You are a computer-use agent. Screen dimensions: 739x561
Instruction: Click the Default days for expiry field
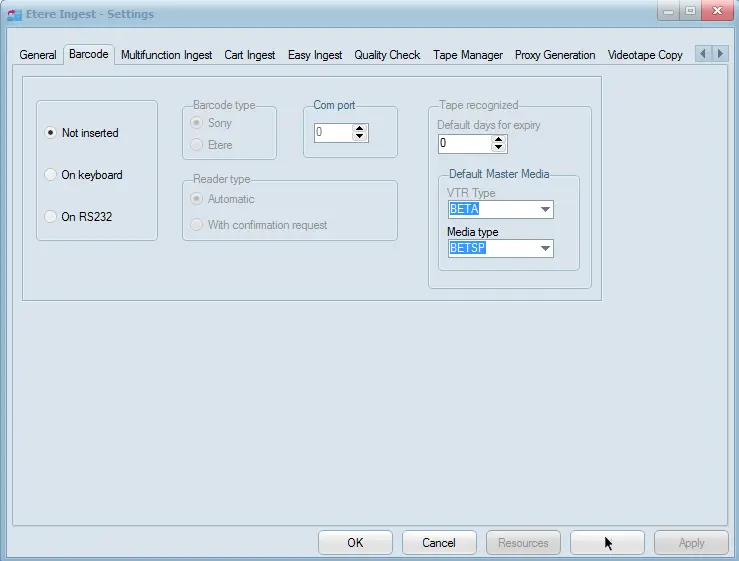coord(464,144)
